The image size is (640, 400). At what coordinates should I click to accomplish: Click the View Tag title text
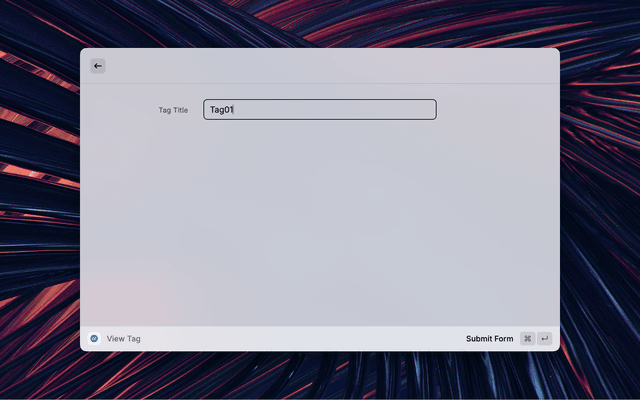(124, 339)
